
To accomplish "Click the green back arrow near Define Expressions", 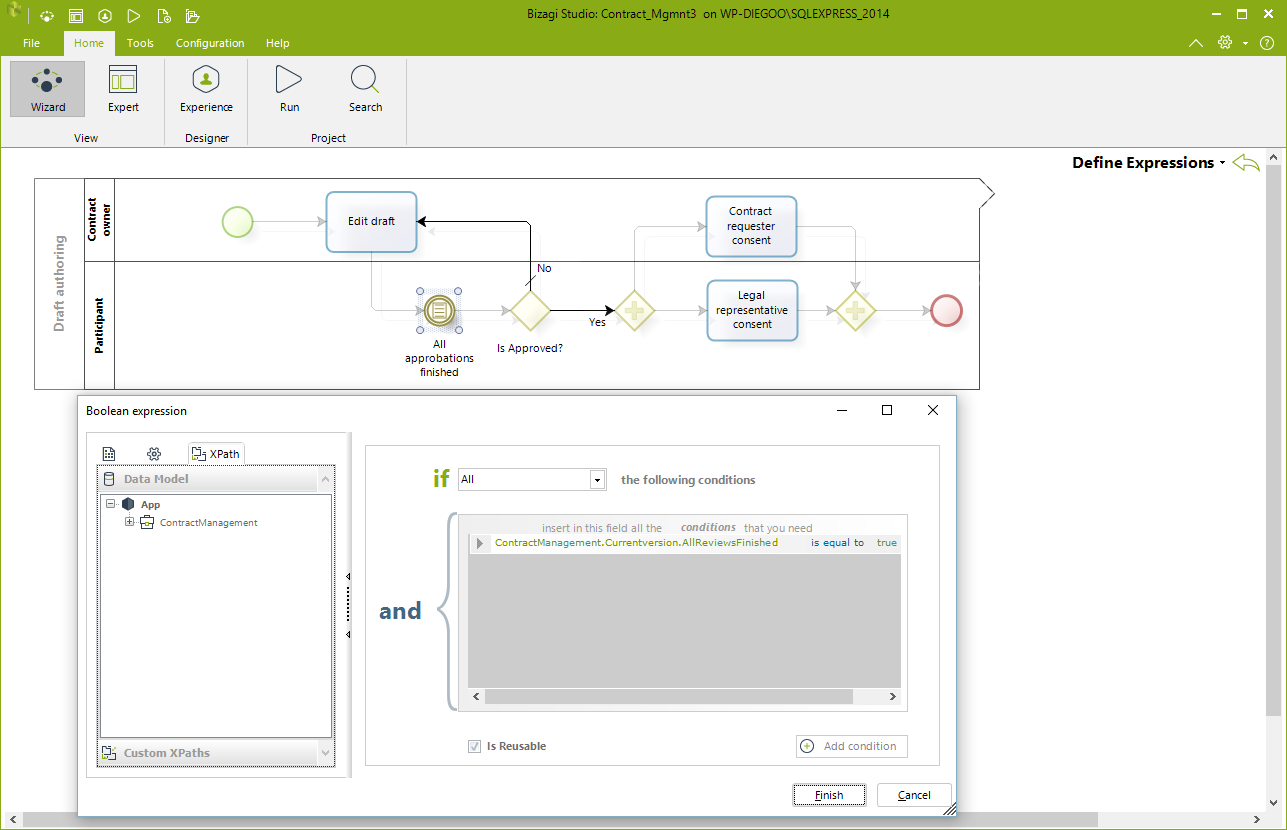I will point(1246,163).
